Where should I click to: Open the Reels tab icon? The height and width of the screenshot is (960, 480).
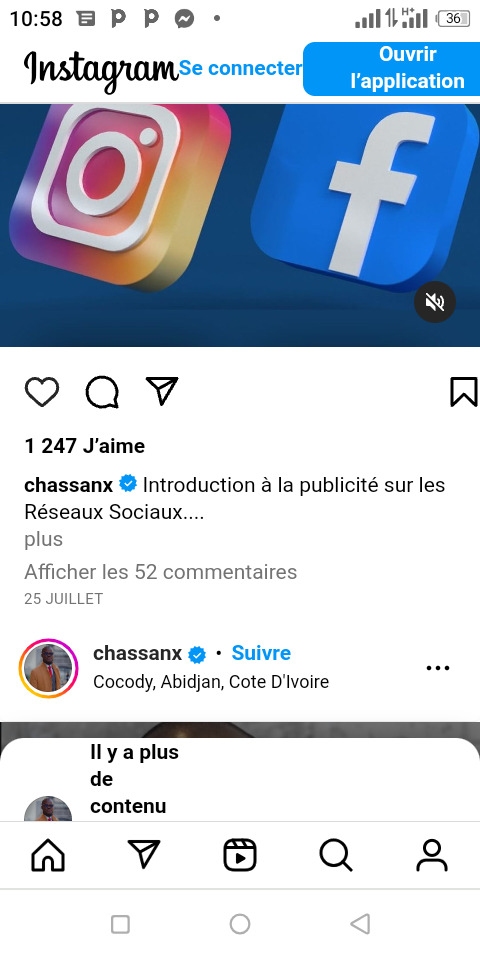[x=239, y=855]
